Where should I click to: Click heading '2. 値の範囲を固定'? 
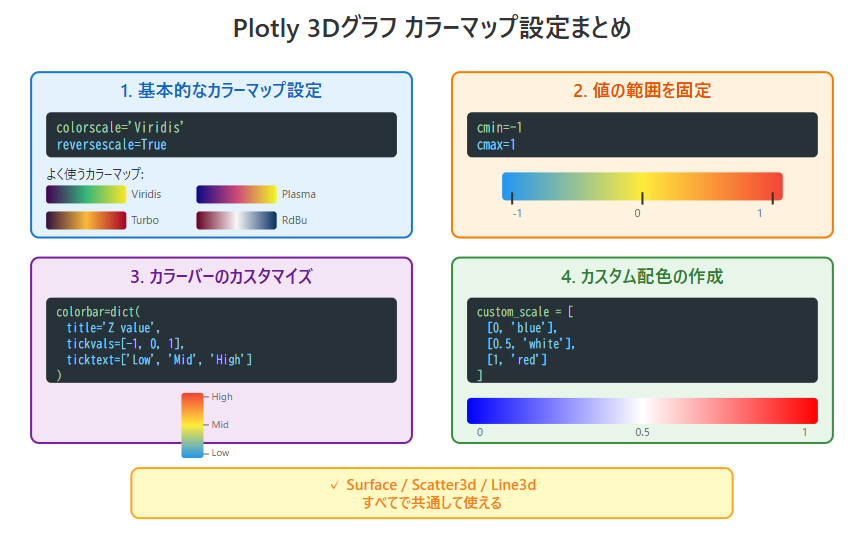click(x=642, y=91)
